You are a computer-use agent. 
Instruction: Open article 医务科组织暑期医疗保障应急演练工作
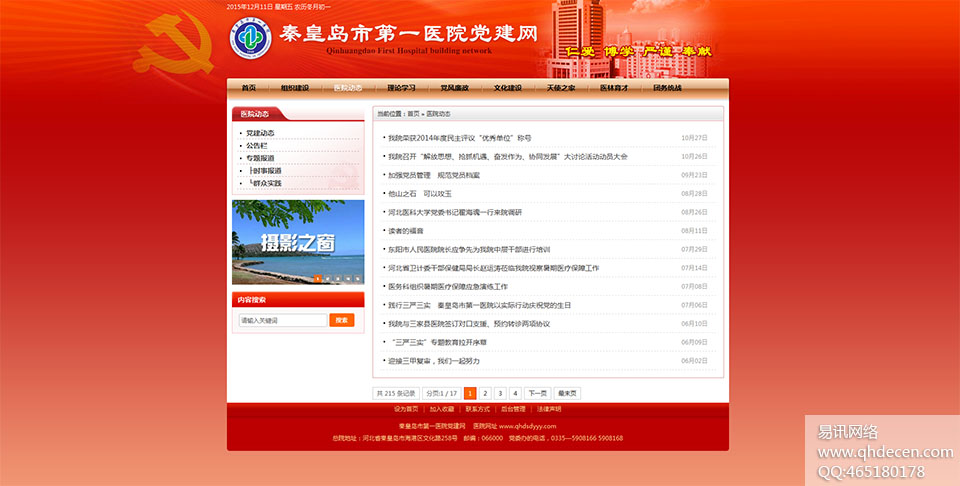tap(448, 286)
